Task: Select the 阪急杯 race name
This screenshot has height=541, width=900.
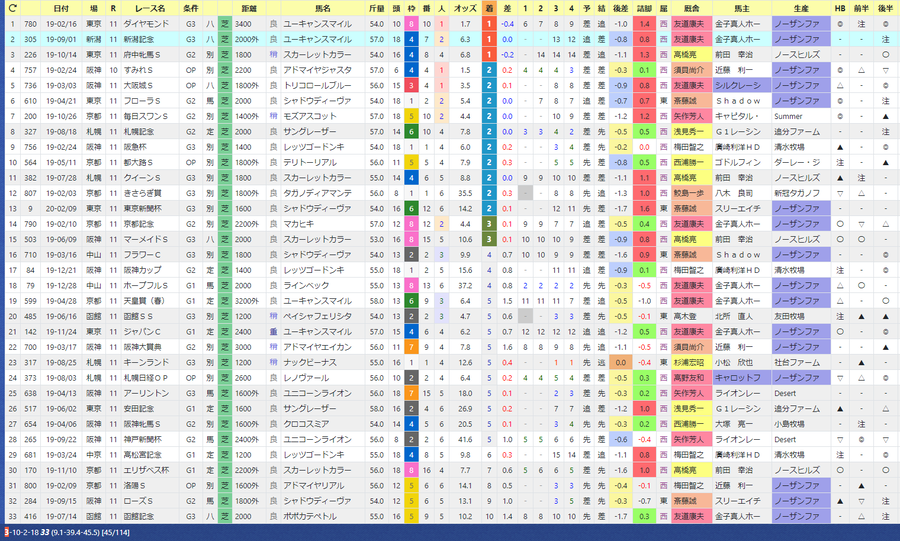Action: click(x=135, y=147)
